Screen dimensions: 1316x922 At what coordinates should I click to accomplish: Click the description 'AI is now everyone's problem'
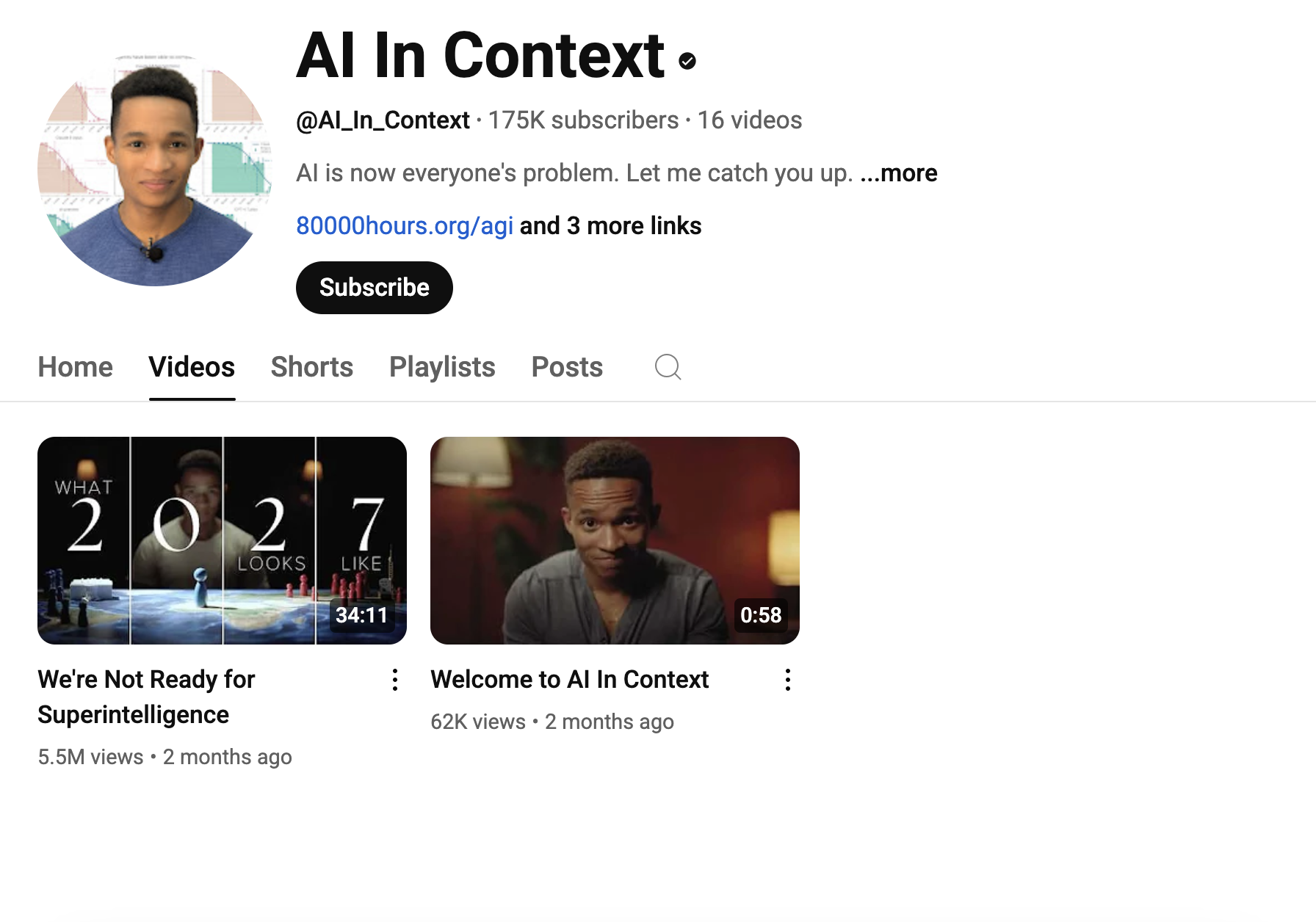pos(574,173)
